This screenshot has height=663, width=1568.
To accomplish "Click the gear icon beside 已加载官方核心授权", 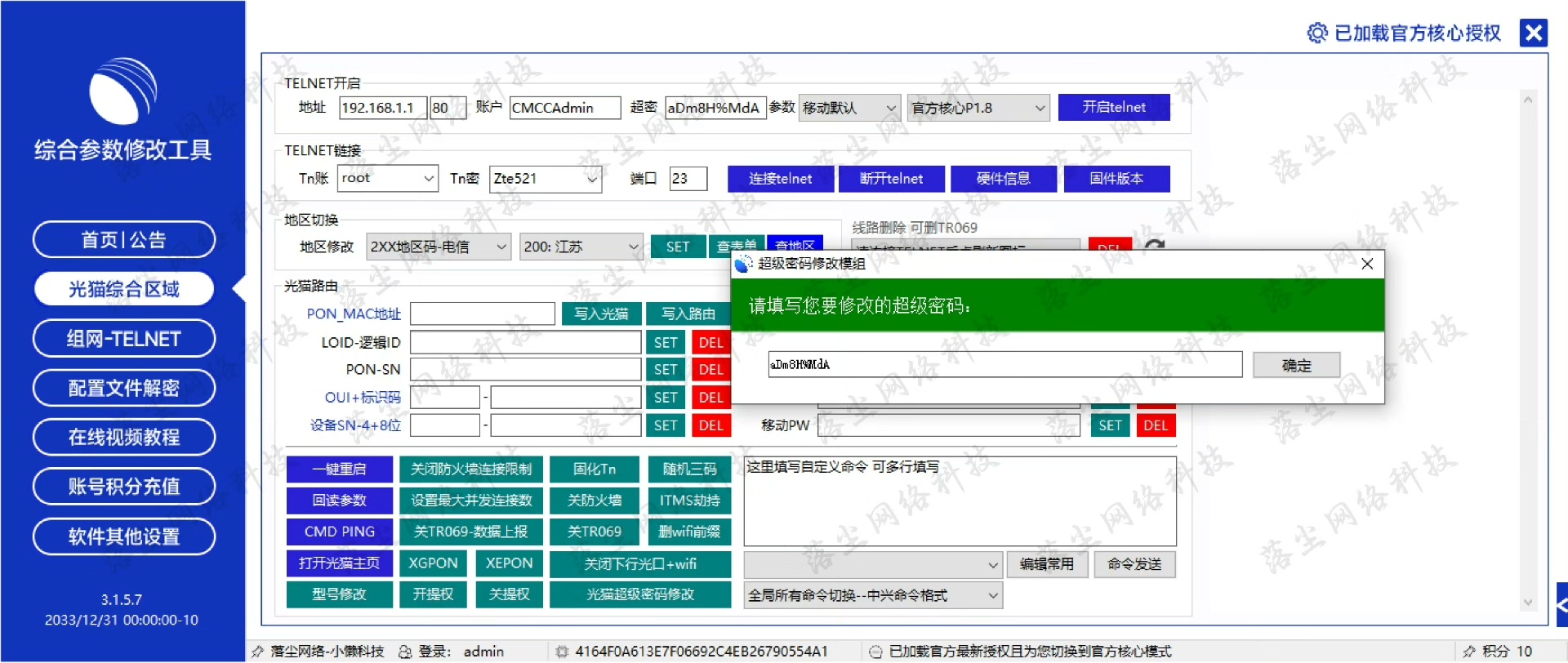I will tap(1316, 33).
